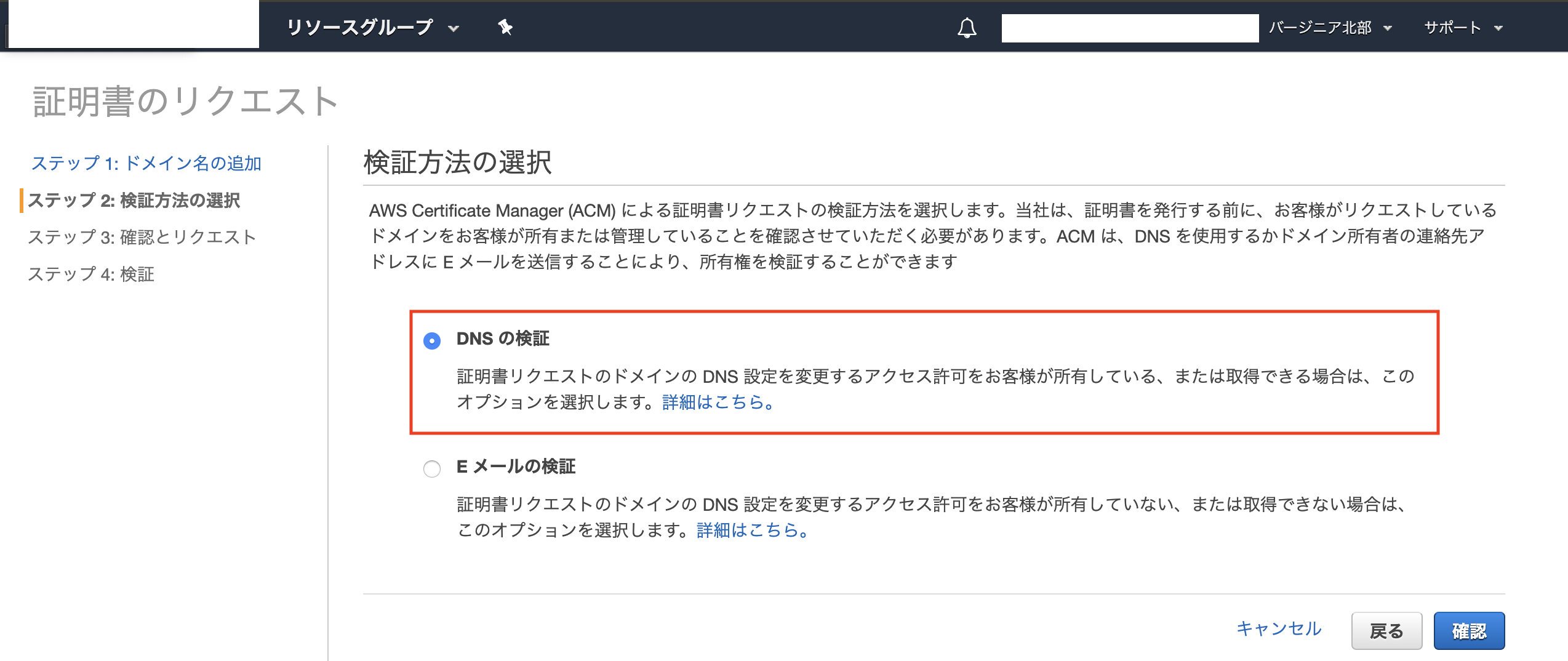Open the バージニア北部 region selector
Image resolution: width=1568 pixels, height=661 pixels.
click(x=1329, y=28)
